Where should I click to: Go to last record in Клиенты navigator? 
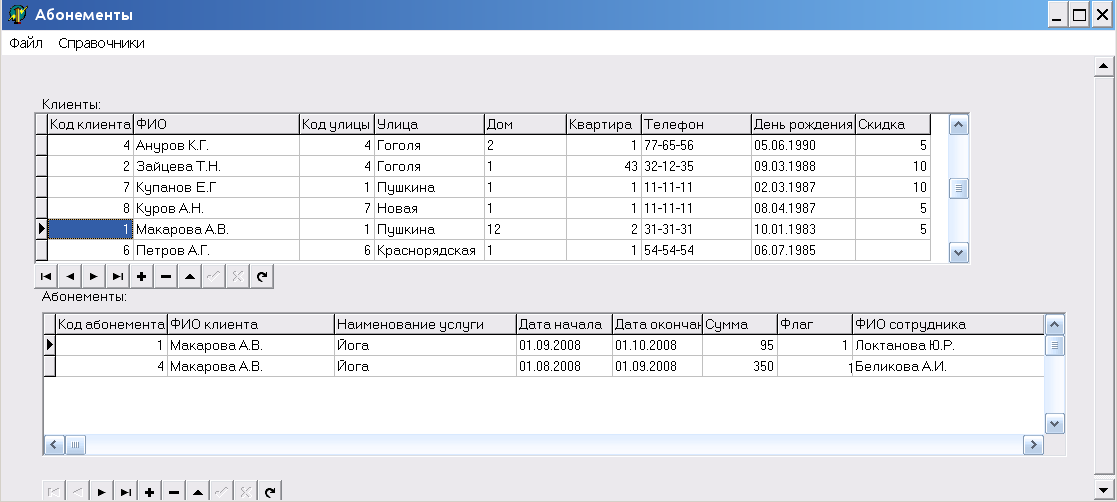118,277
